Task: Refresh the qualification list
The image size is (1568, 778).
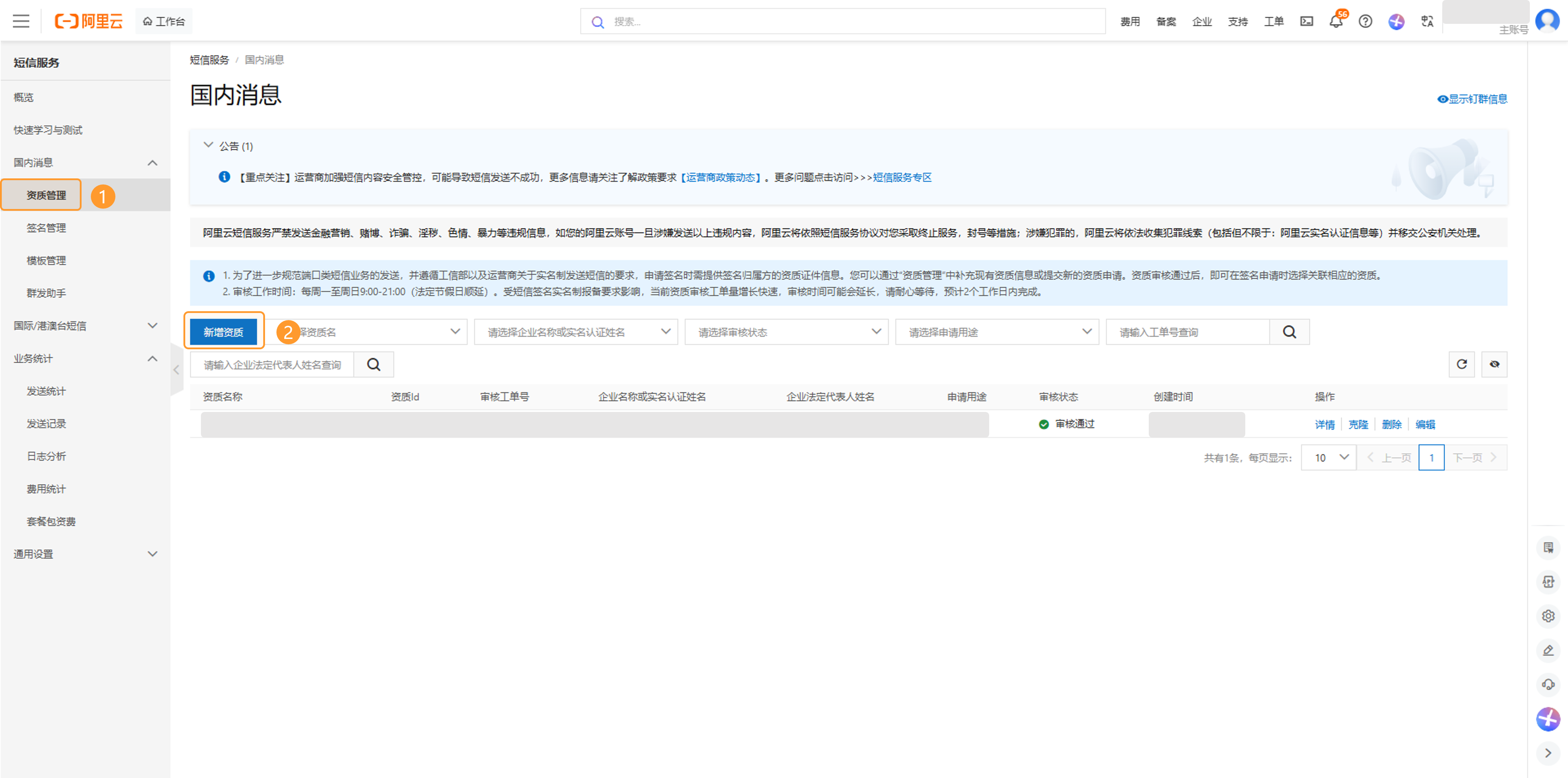Action: click(x=1461, y=364)
